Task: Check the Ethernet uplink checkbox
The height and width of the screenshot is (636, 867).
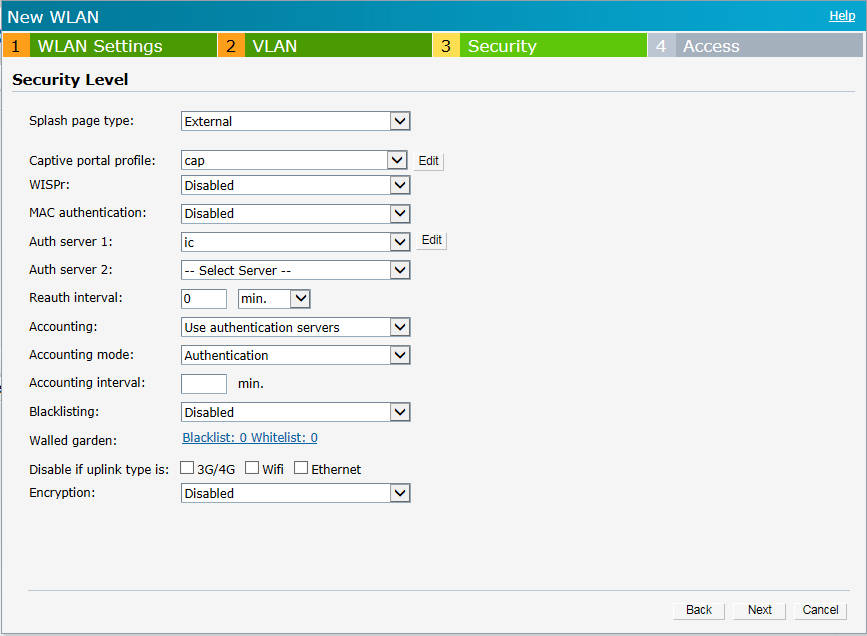Action: (x=301, y=468)
